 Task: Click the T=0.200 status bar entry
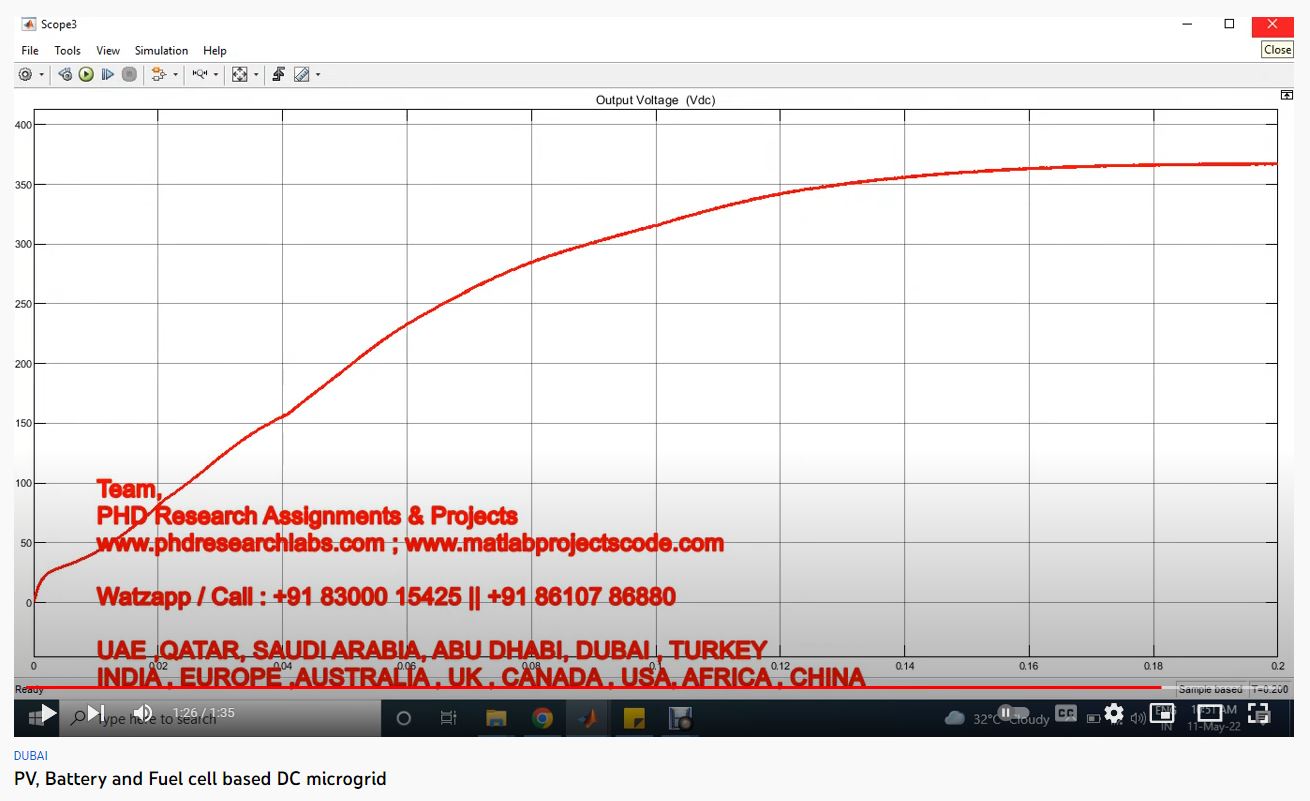1270,689
